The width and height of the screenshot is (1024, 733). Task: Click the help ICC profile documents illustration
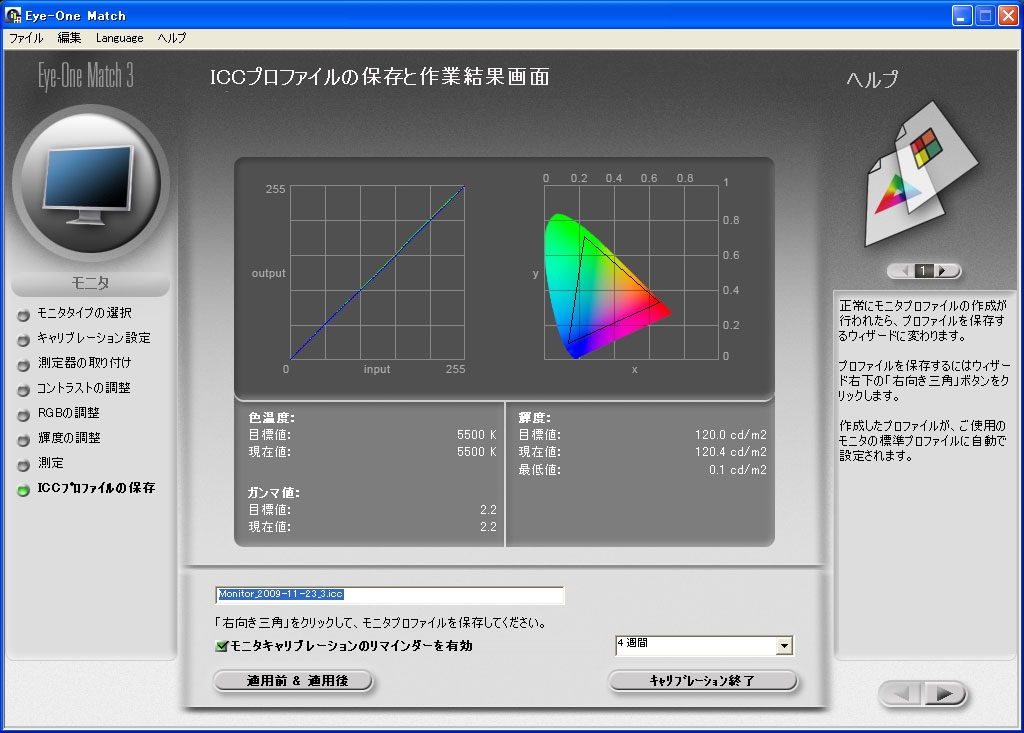(x=921, y=175)
